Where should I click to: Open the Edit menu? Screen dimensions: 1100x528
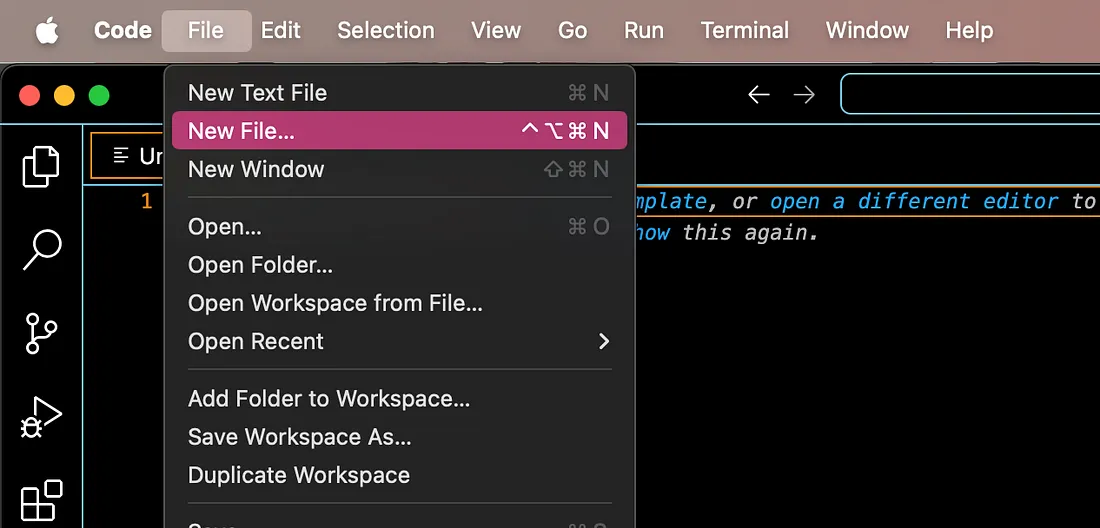pyautogui.click(x=281, y=31)
